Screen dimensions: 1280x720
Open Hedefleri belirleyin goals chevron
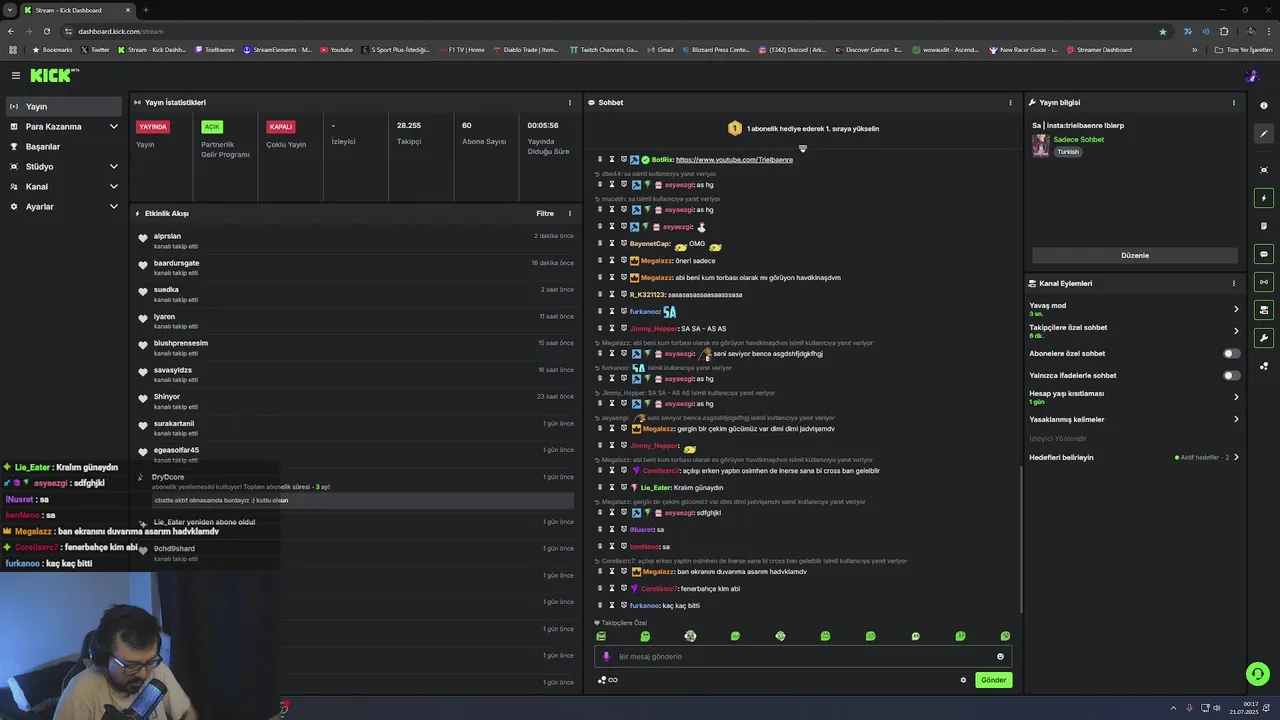tap(1236, 457)
